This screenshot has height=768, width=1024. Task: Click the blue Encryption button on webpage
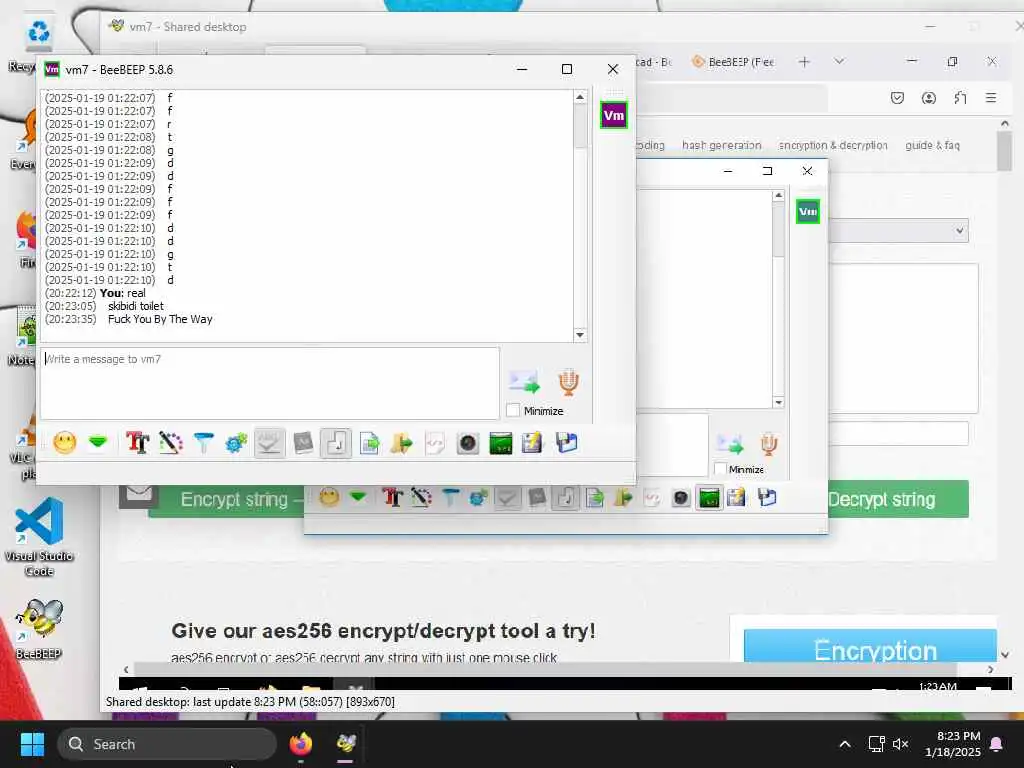coord(871,646)
